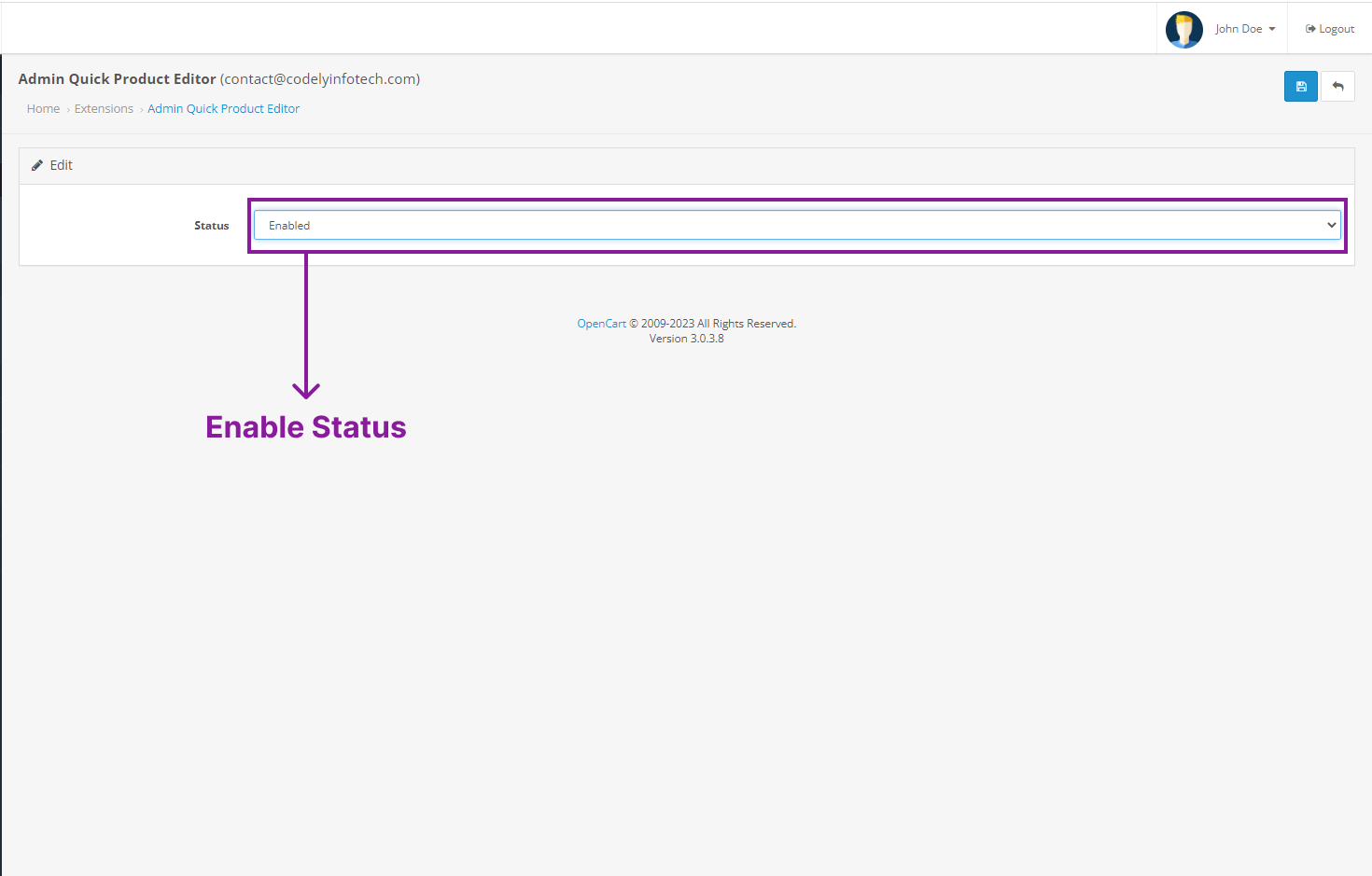Screen dimensions: 1372x876
Task: Click the Logout text link
Action: pyautogui.click(x=1337, y=29)
